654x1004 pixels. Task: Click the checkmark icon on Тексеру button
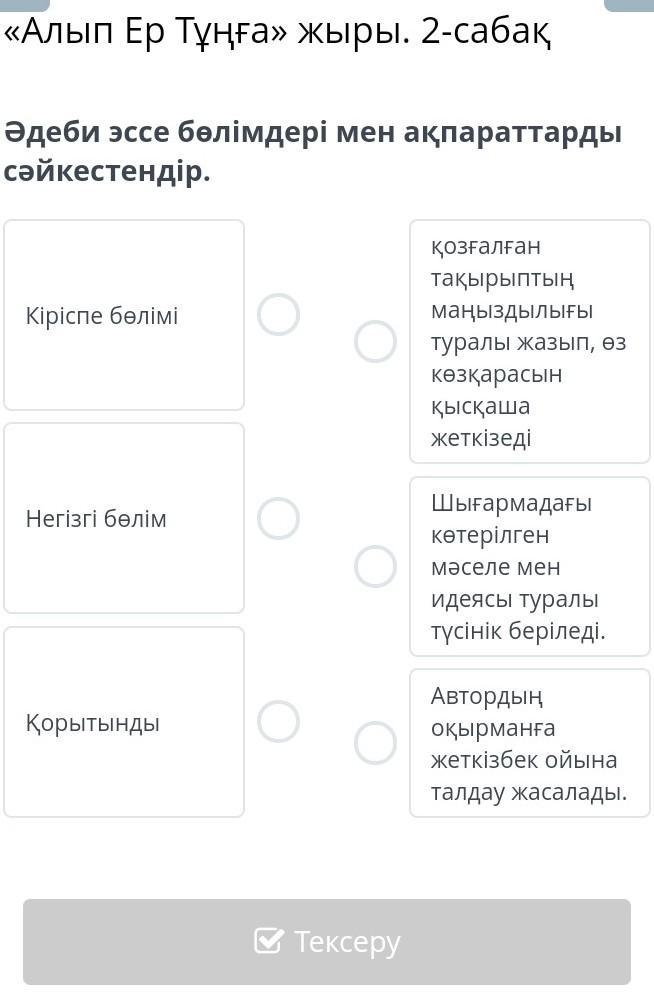click(x=269, y=941)
